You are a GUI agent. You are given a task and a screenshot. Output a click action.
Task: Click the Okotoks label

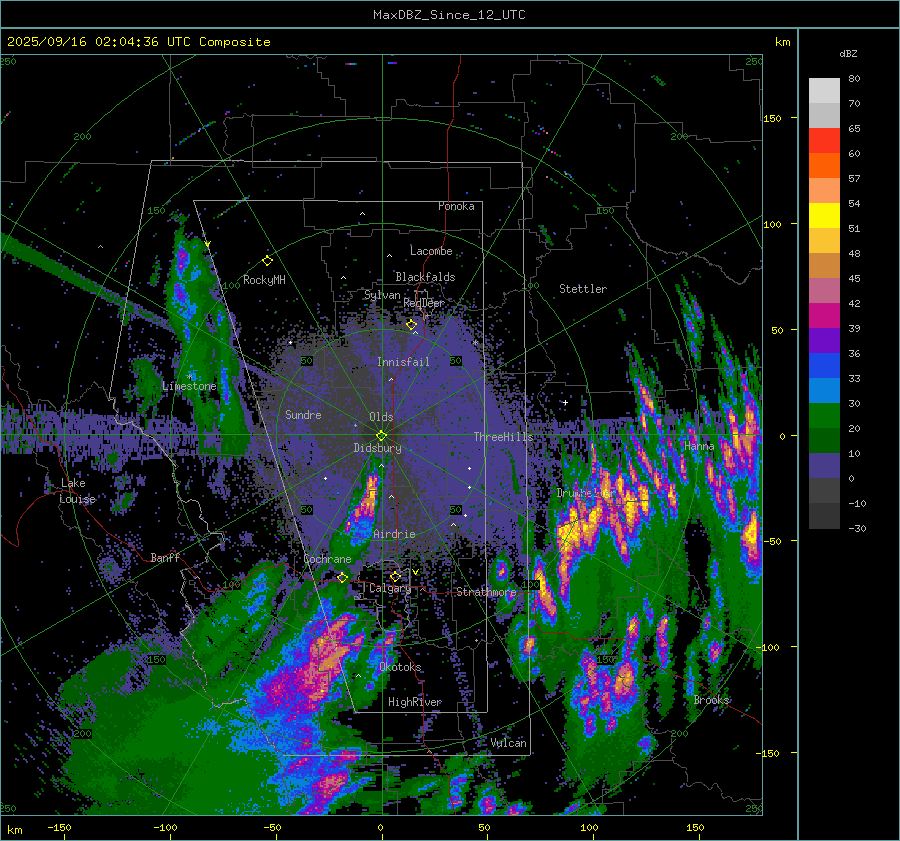pyautogui.click(x=400, y=667)
